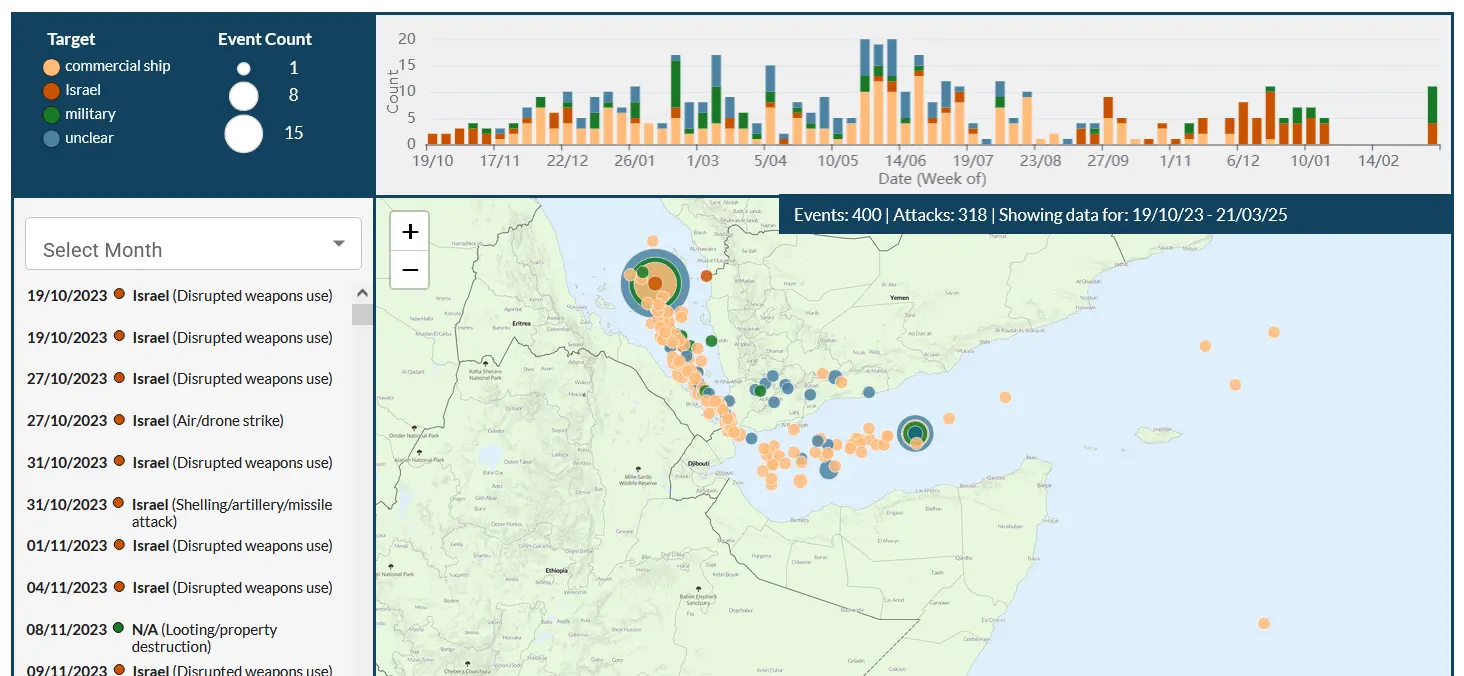Click the unclear target legend swatch
Viewport: 1464px width, 676px height.
pos(52,139)
